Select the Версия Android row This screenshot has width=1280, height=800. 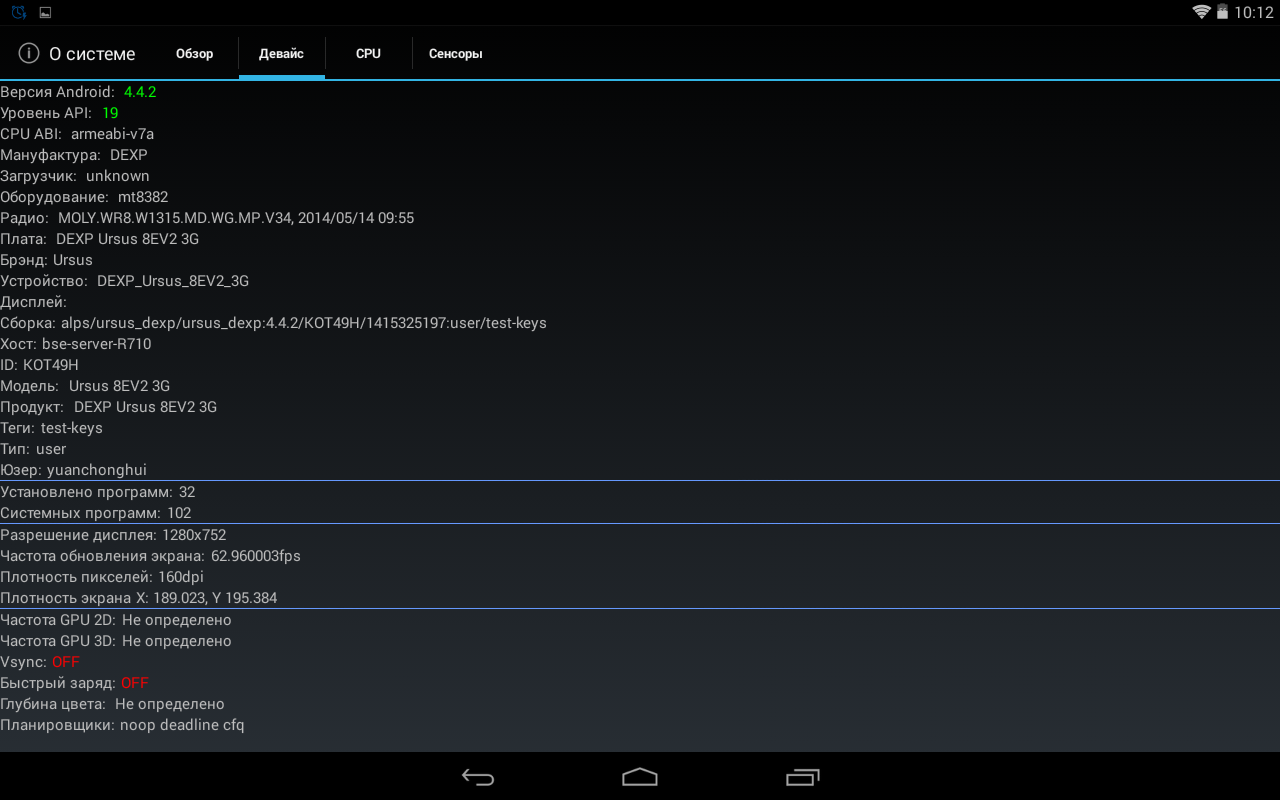(x=640, y=92)
